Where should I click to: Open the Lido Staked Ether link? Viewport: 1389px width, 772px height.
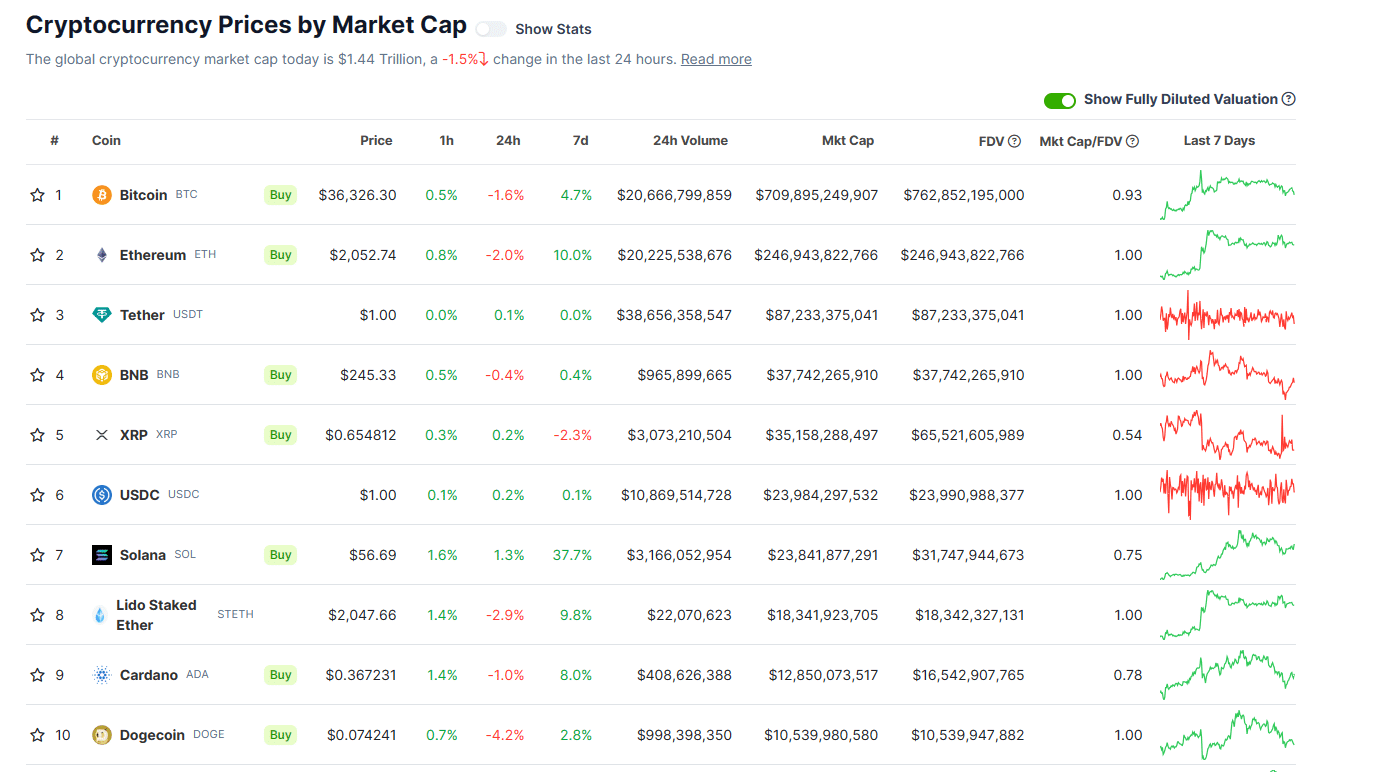(x=156, y=615)
